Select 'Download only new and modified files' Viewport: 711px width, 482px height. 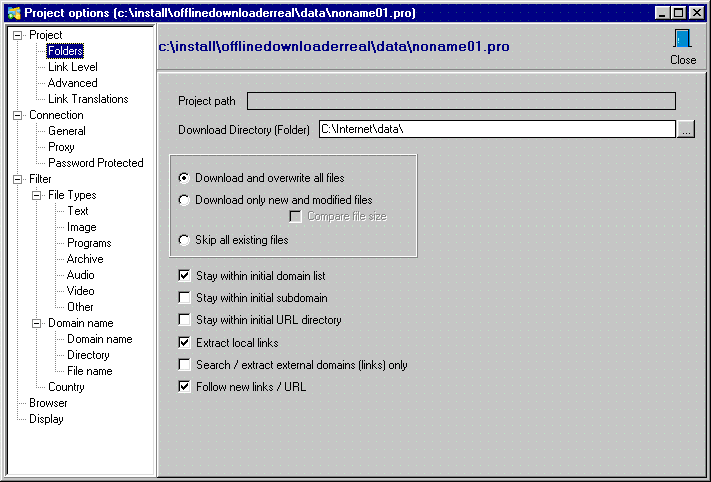[184, 200]
